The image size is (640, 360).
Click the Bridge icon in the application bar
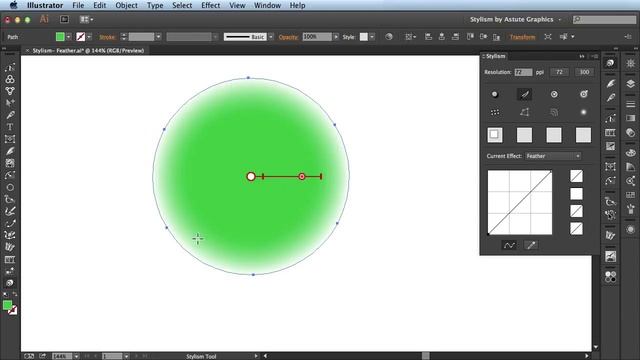[x=64, y=19]
